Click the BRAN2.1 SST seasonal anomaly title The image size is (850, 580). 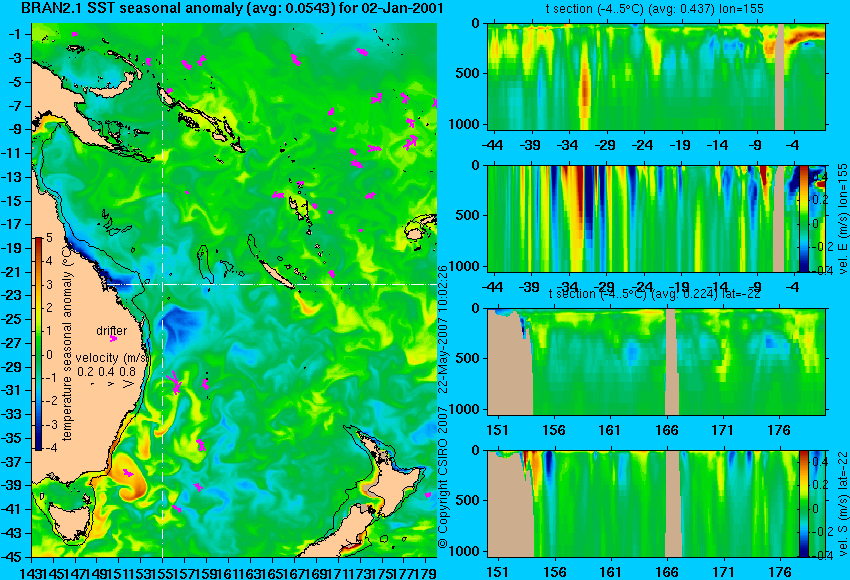232,8
